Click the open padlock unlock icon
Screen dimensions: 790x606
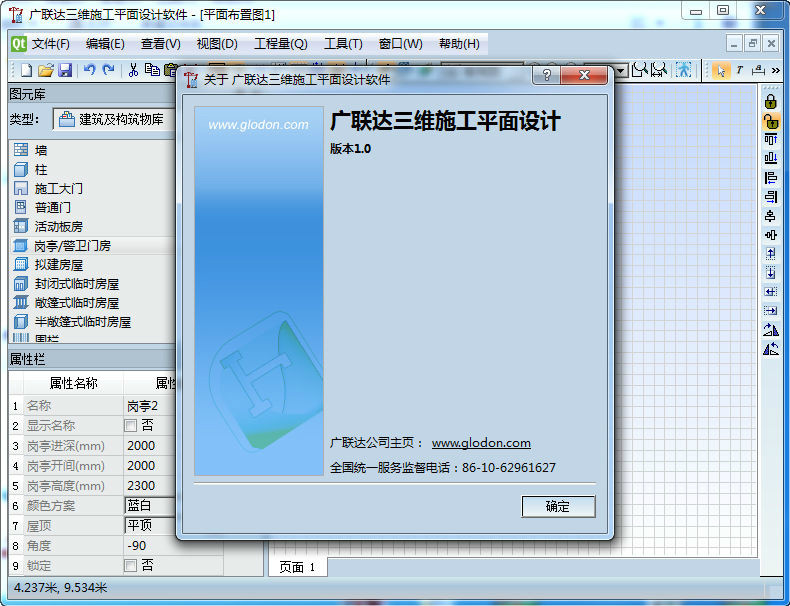click(770, 121)
